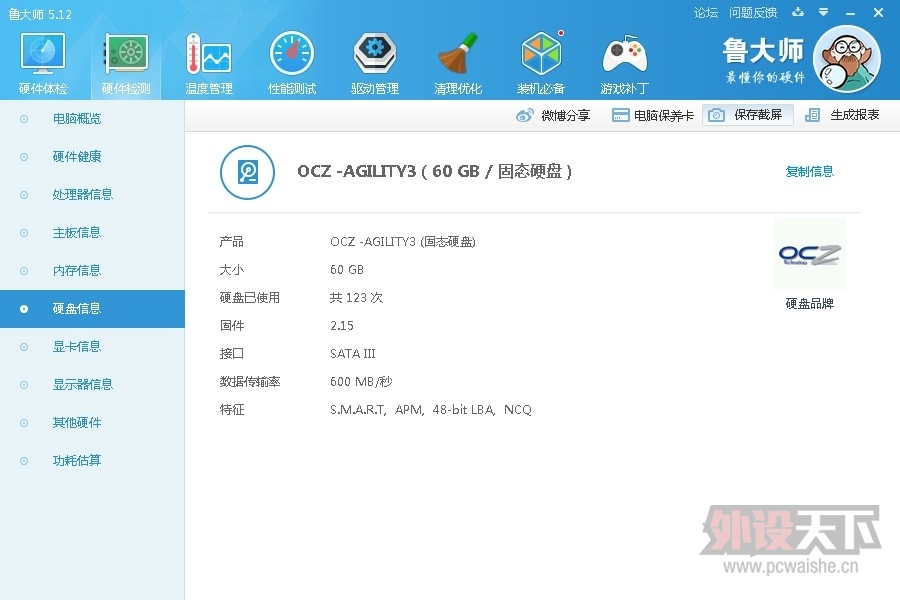Click the 装机必备 colored cube icon
Screen dimensions: 900x600
pos(541,63)
